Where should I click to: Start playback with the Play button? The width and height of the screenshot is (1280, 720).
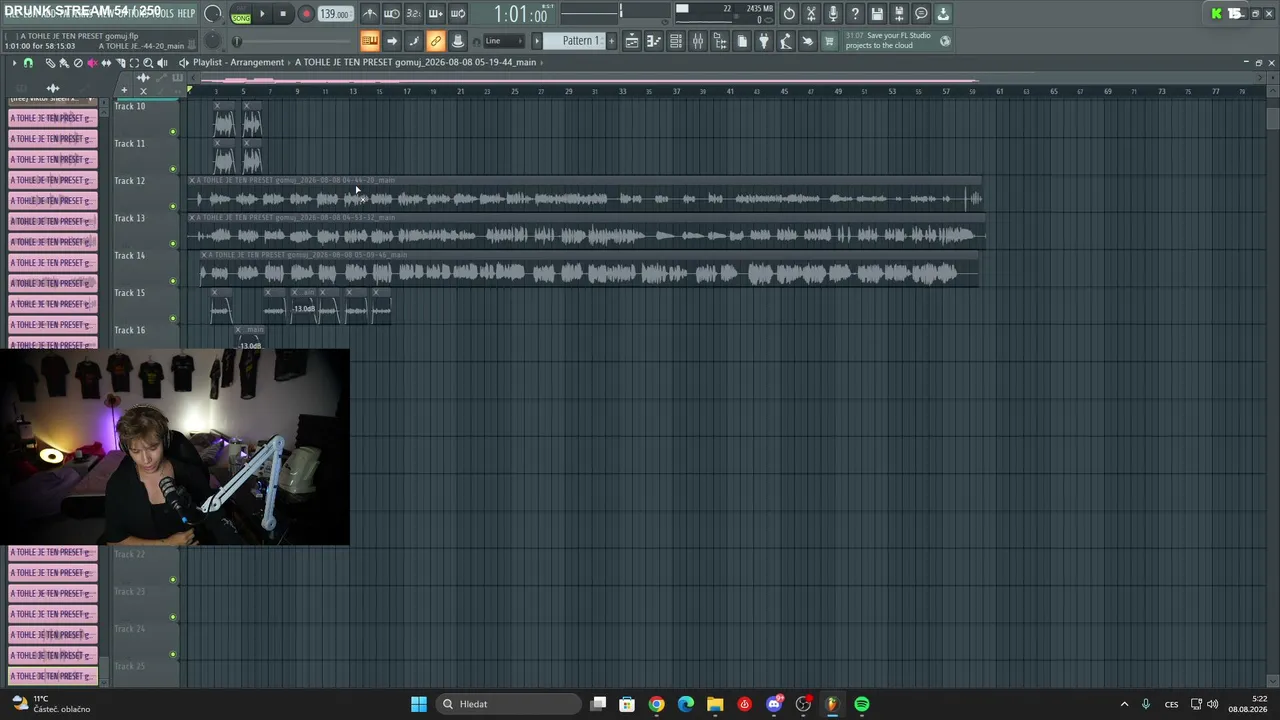pos(262,14)
